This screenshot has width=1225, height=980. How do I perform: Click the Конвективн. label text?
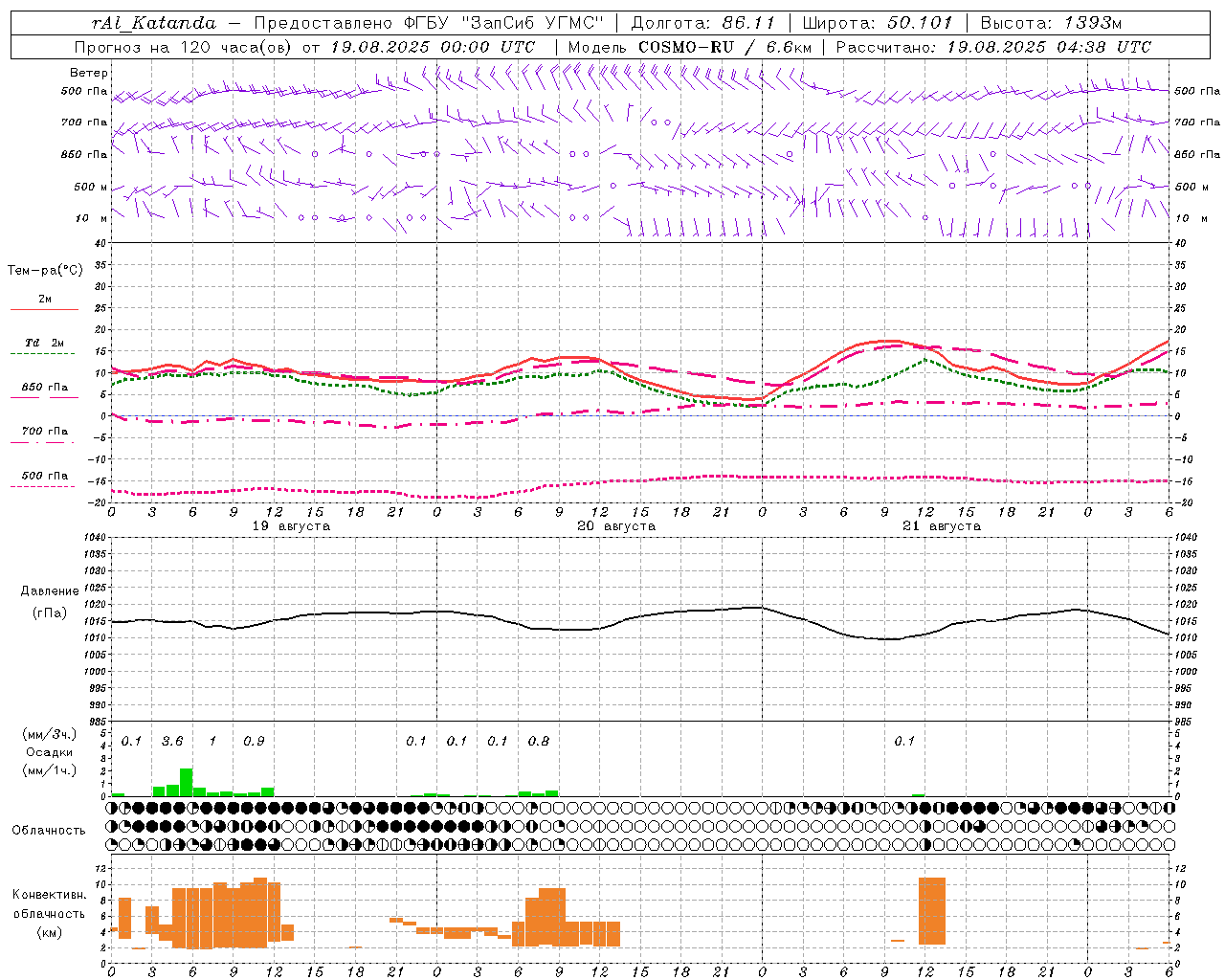click(x=50, y=895)
